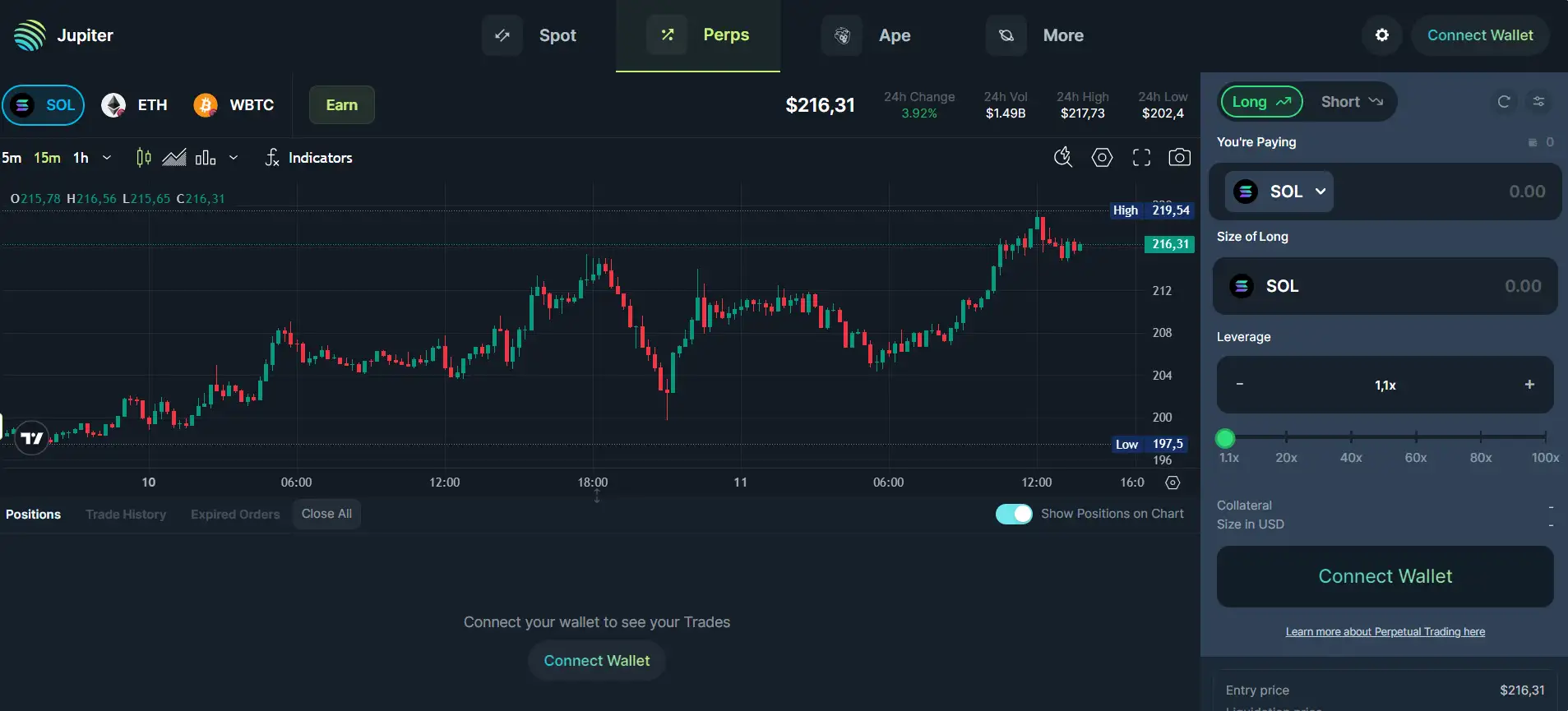The height and width of the screenshot is (711, 1568).
Task: Click the leverage slider 40x mark
Action: point(1351,437)
